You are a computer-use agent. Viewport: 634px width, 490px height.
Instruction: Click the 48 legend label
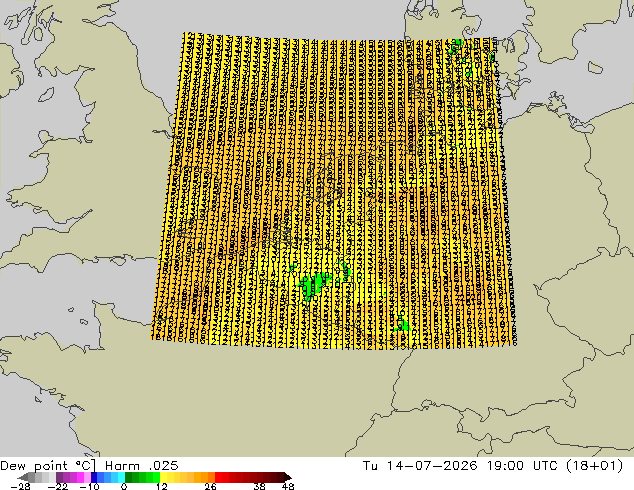[288, 486]
